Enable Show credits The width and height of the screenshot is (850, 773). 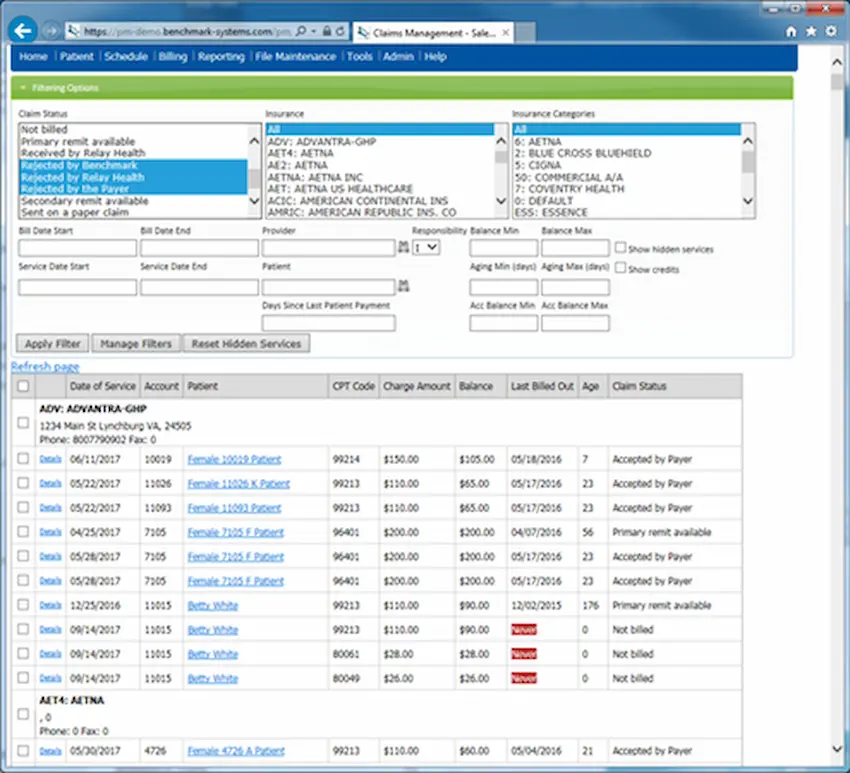click(x=619, y=268)
